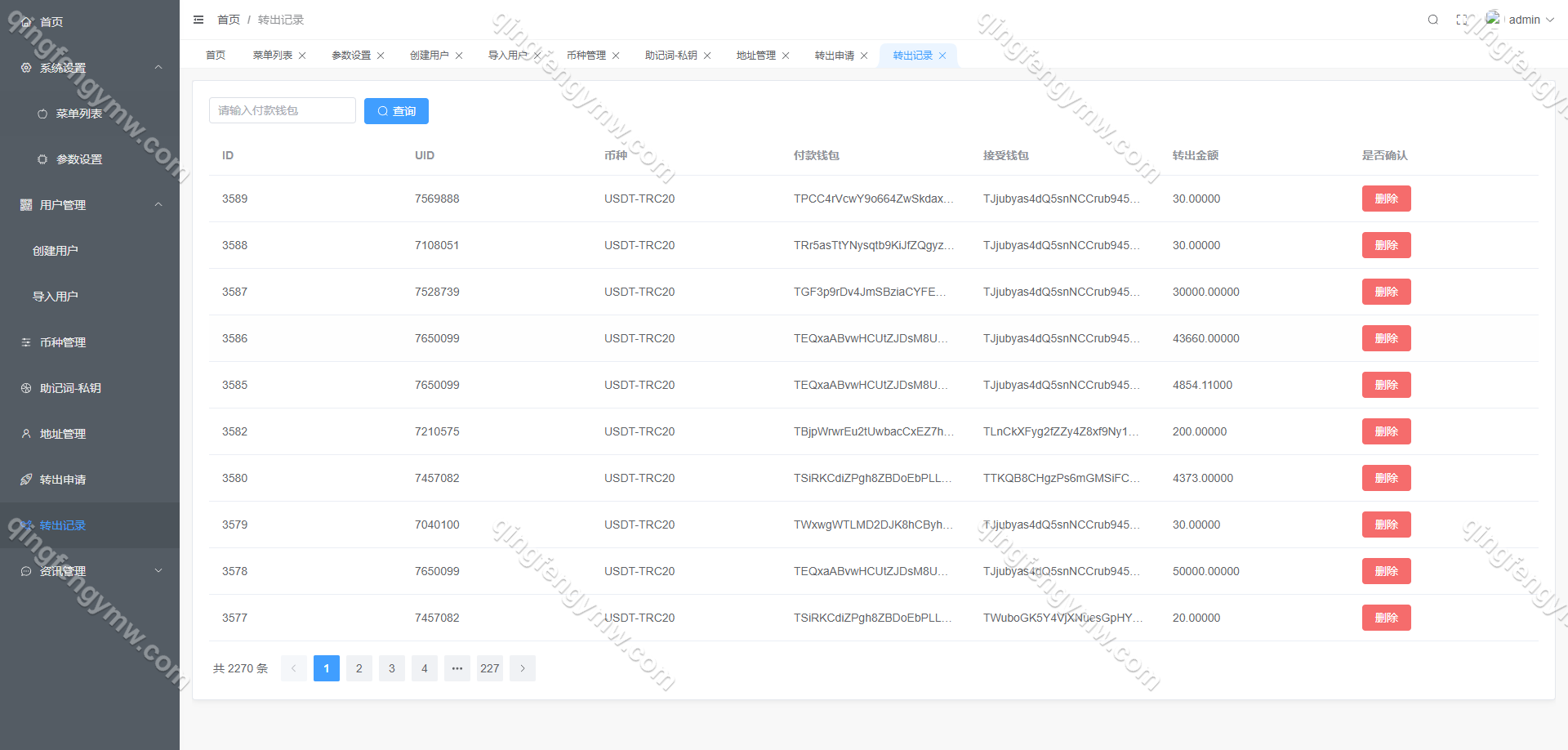The height and width of the screenshot is (750, 1568).
Task: Open the header search icon
Action: (1432, 20)
